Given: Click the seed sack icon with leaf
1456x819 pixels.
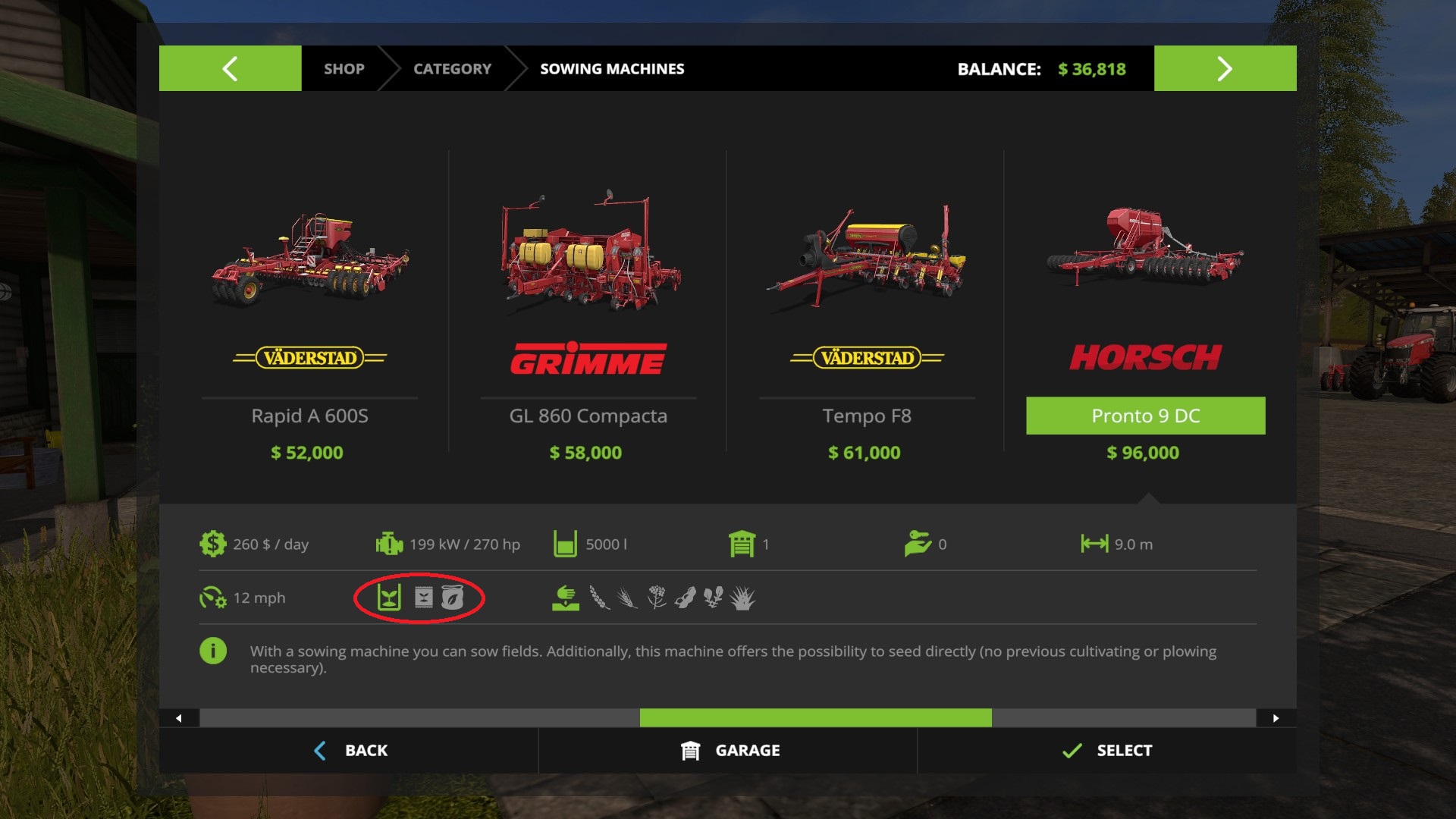Looking at the screenshot, I should coord(452,598).
